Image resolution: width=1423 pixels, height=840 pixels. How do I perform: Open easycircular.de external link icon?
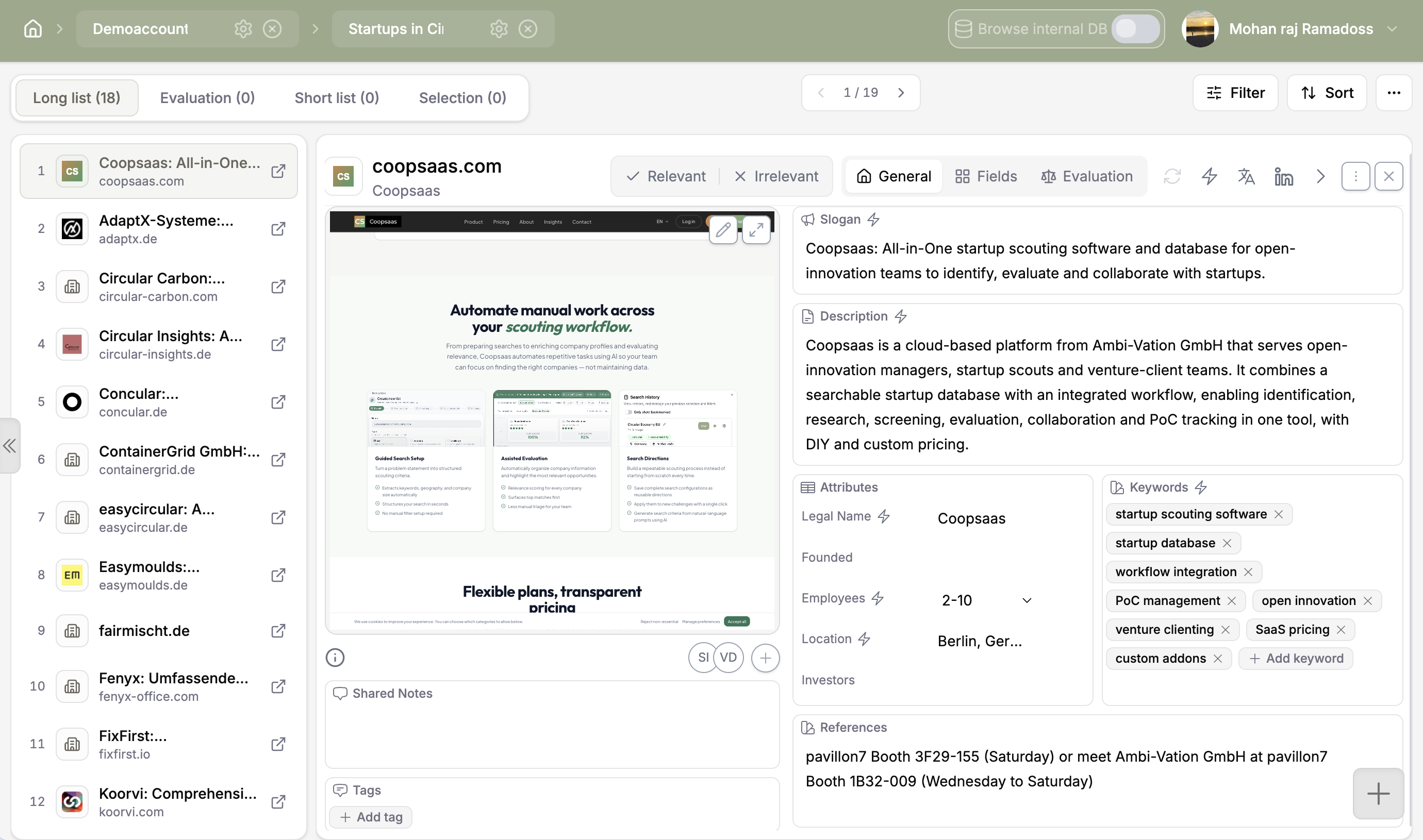coord(278,518)
